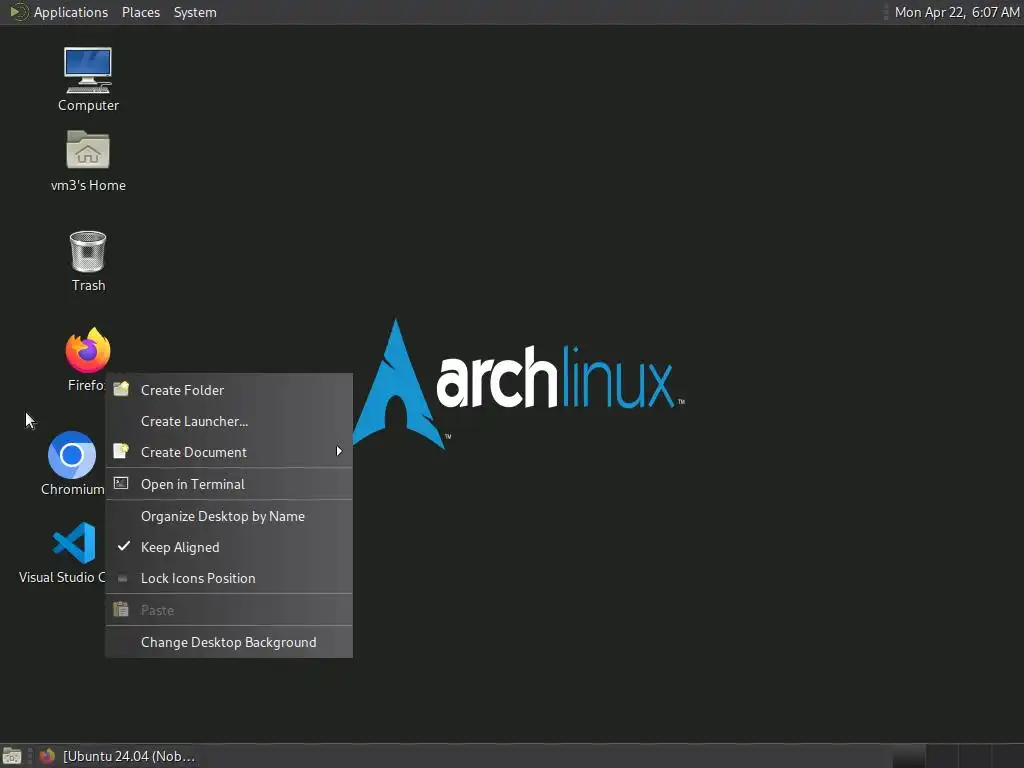
Task: Open the System menu
Action: coord(195,12)
